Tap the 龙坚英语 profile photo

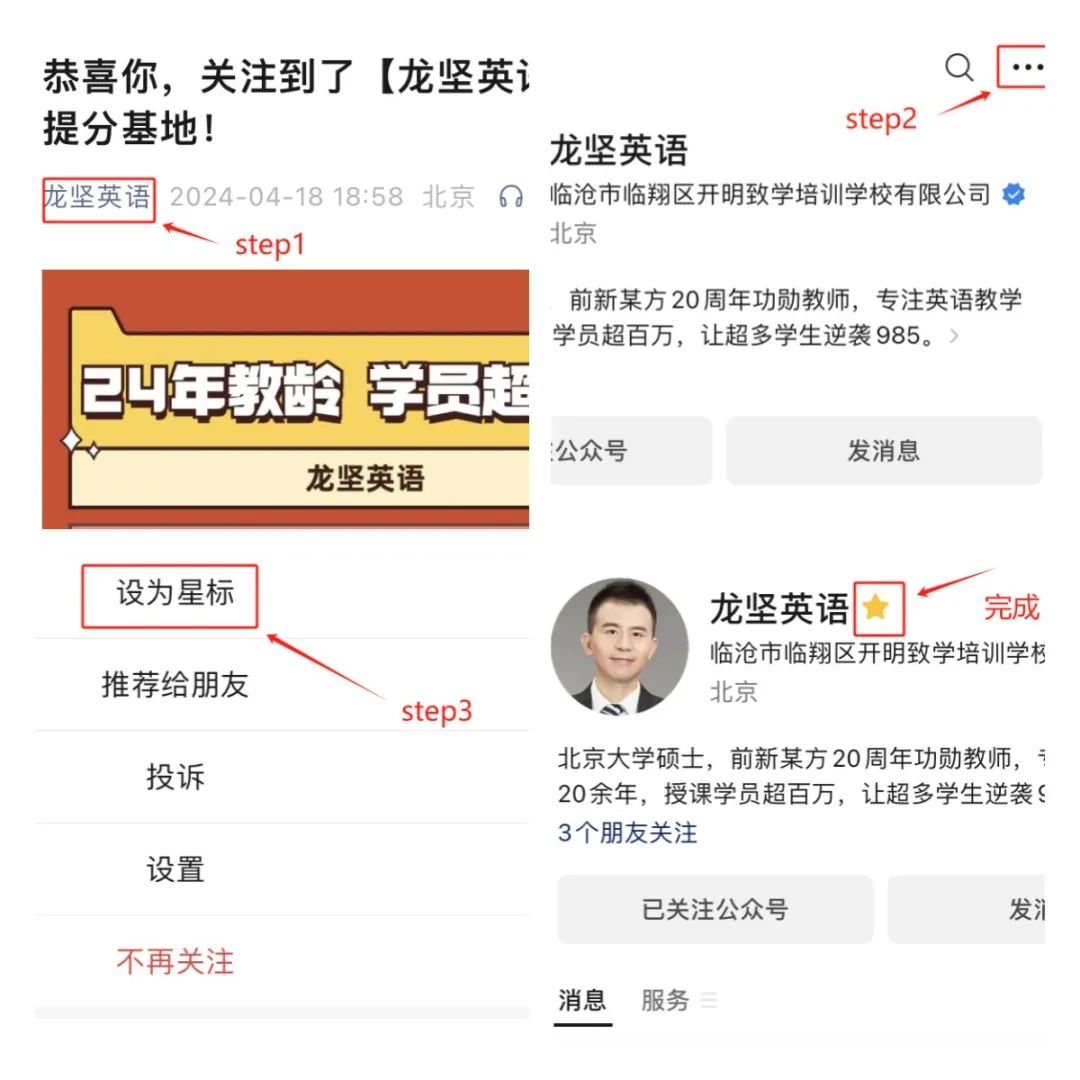[620, 646]
